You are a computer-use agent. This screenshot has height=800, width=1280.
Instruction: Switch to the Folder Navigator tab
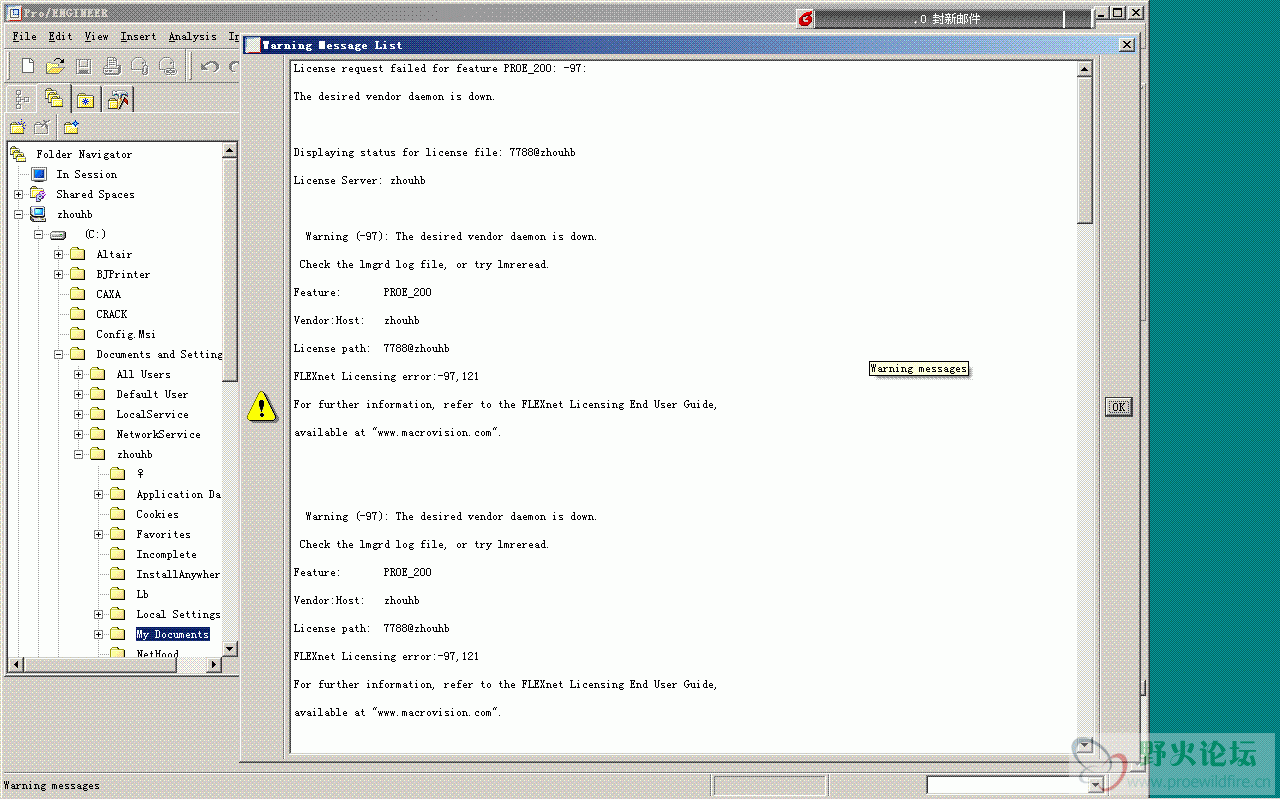[54, 98]
